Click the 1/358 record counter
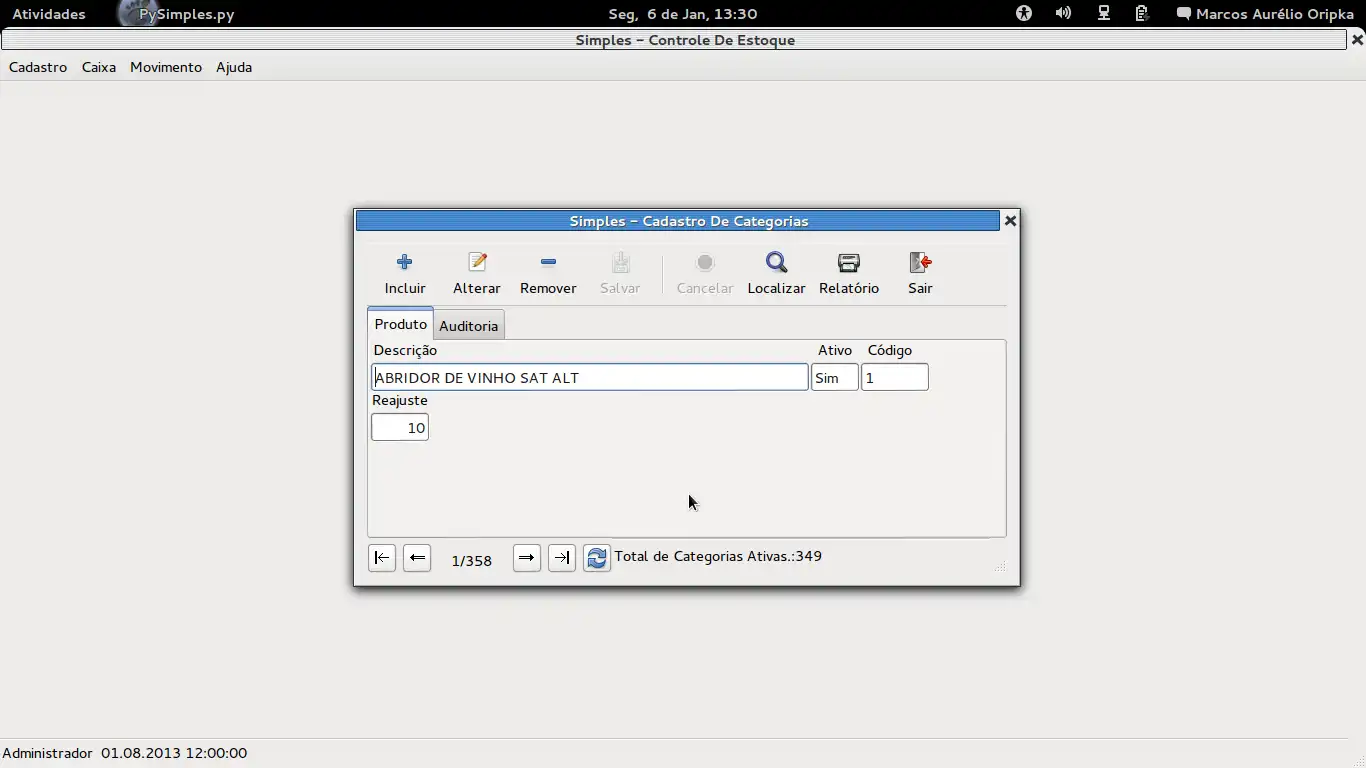Screen dimensions: 1366x768 472,561
